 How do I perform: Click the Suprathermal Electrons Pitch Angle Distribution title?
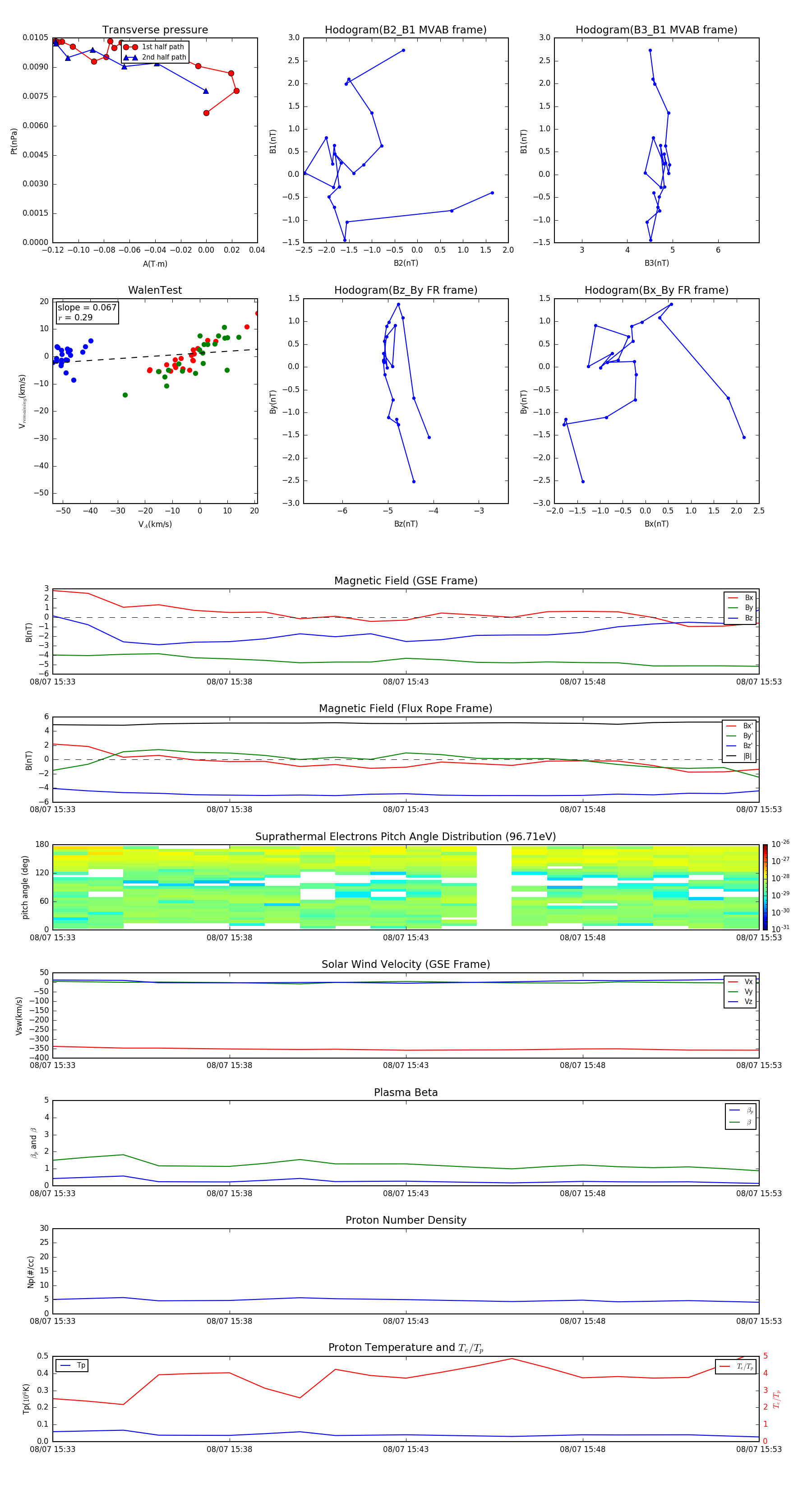pyautogui.click(x=406, y=837)
